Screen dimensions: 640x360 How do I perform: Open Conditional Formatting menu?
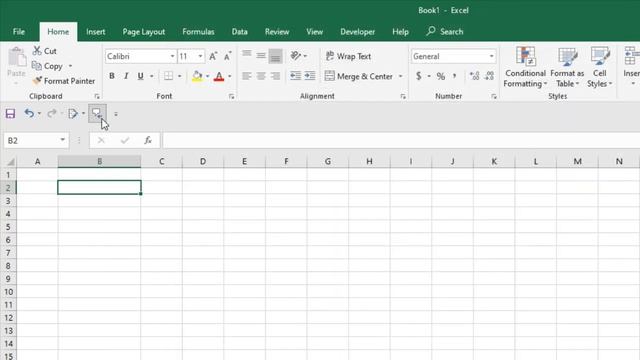point(525,67)
